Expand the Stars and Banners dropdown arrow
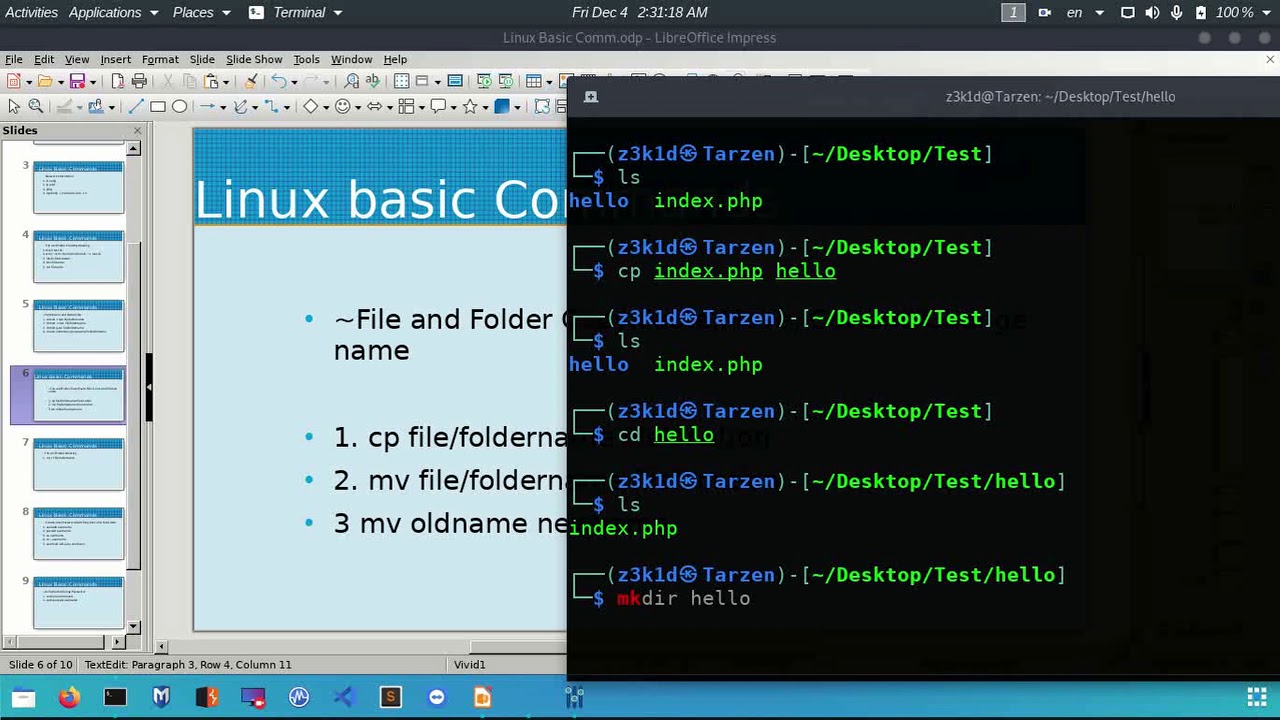 tap(485, 107)
